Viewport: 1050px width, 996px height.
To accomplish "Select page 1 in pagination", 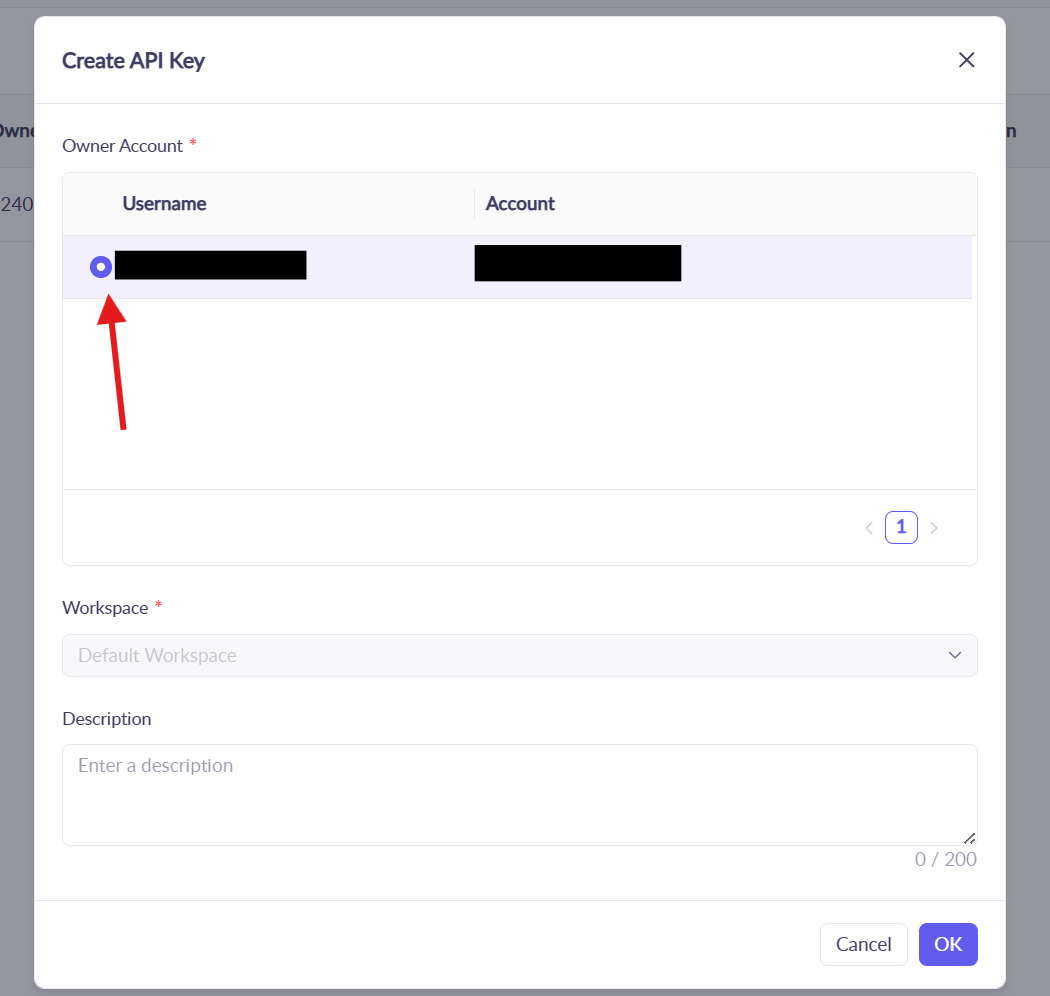I will (901, 527).
